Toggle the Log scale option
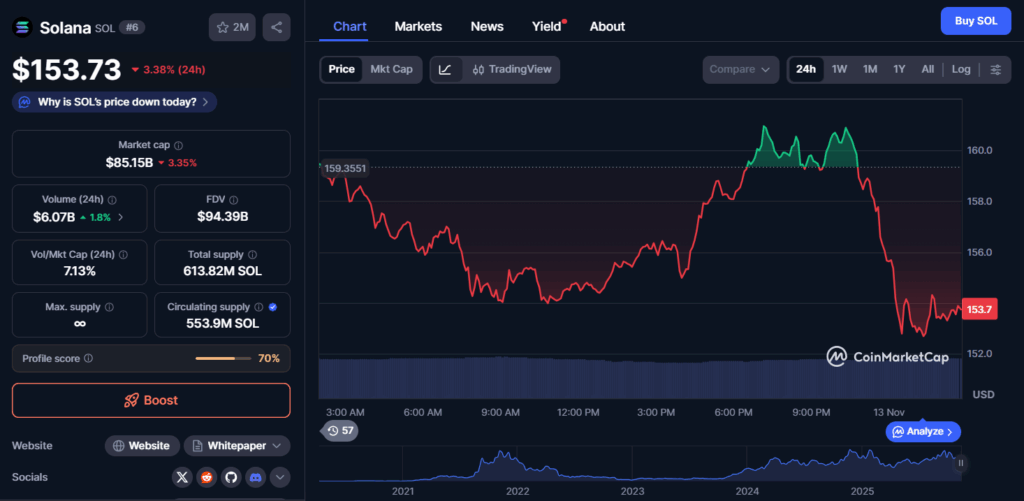 (x=960, y=69)
